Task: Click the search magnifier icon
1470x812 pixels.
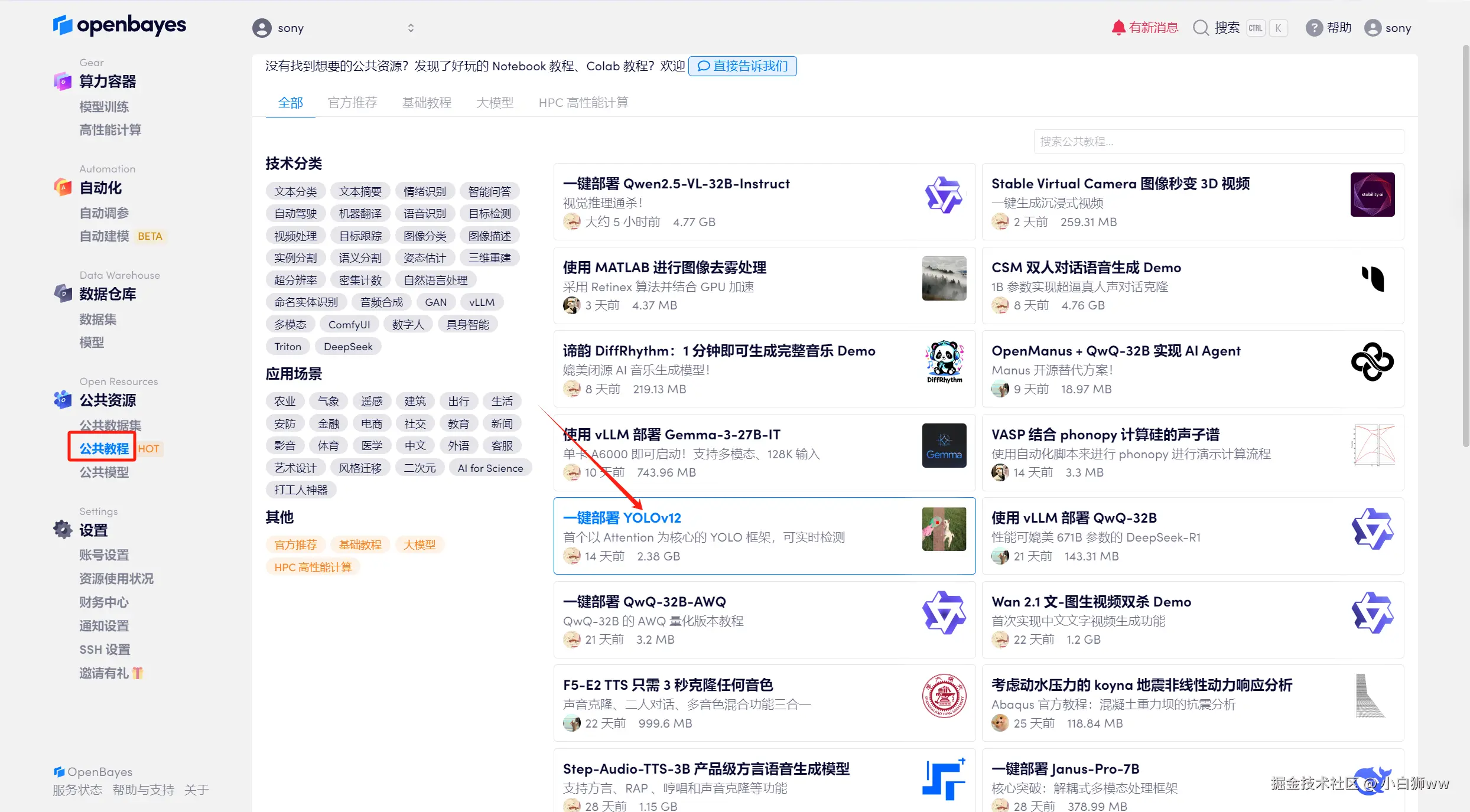Action: pyautogui.click(x=1201, y=28)
